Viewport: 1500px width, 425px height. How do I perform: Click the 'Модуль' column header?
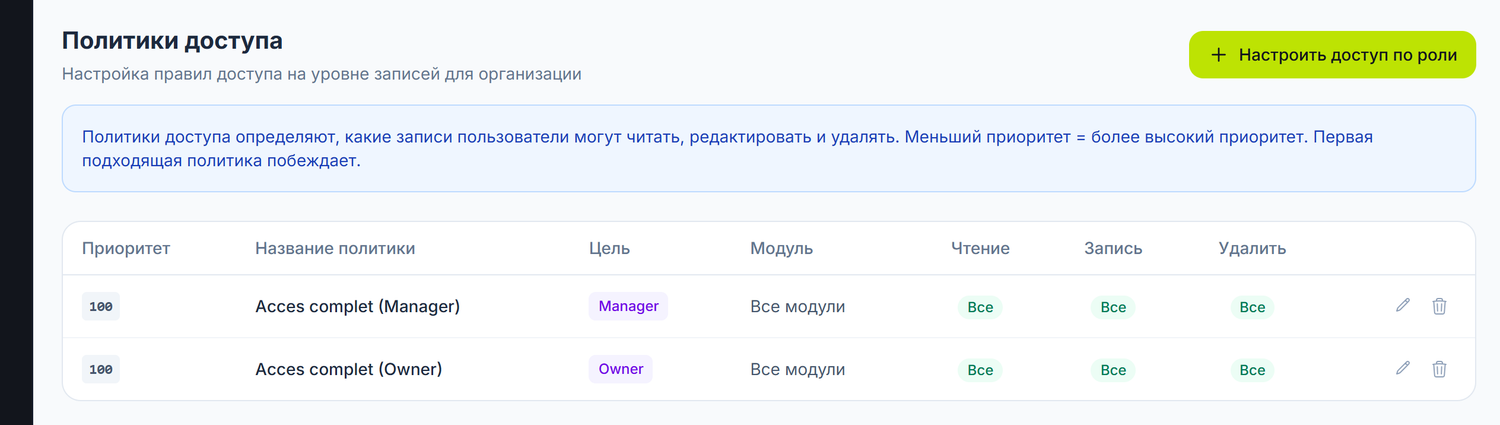782,248
